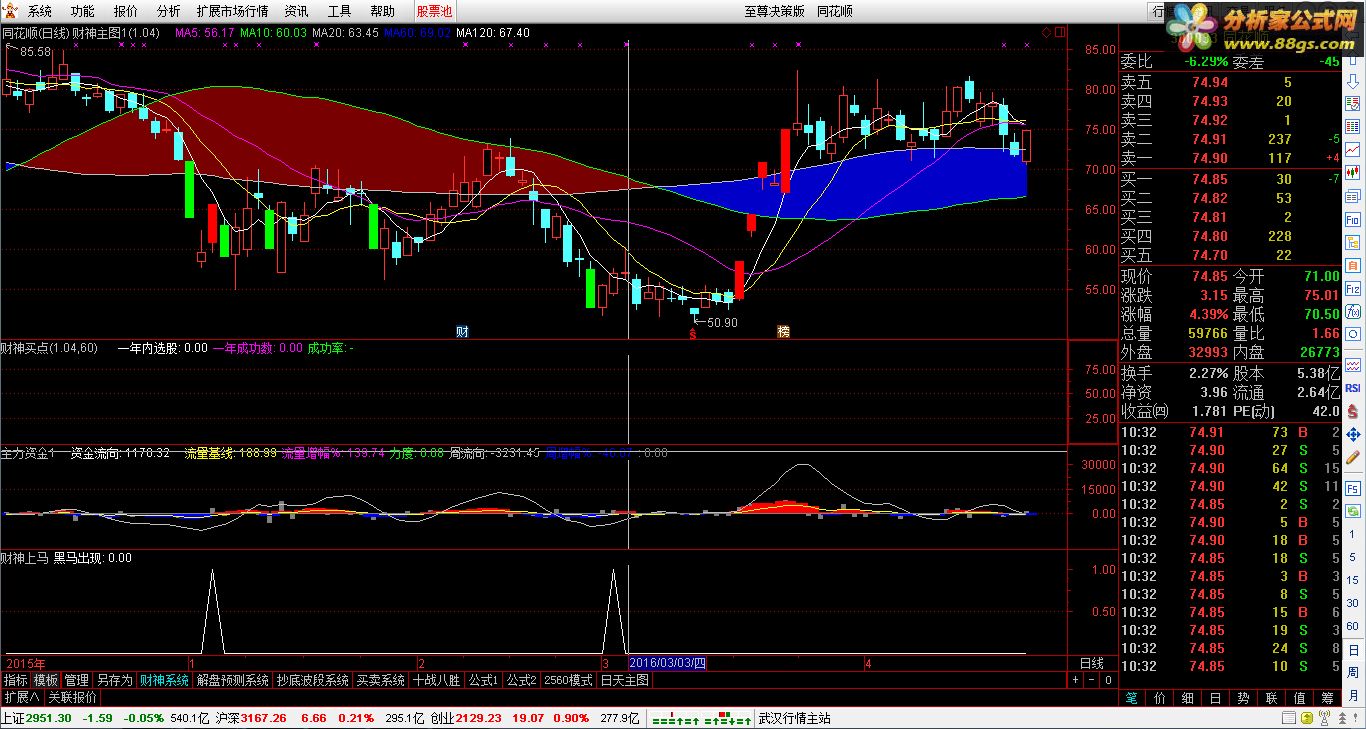Open the time-share line chart sidebar icon
Screen dimensions: 1366x729
1352,148
